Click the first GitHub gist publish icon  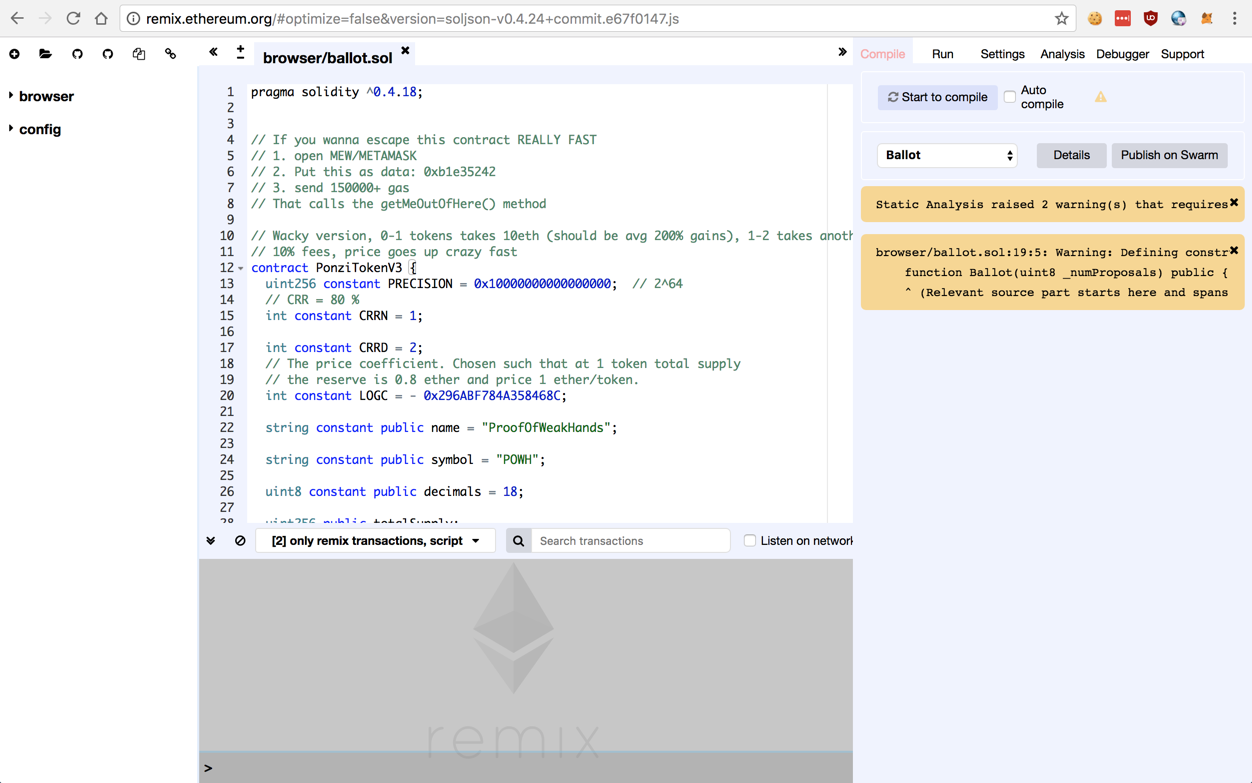pos(77,54)
